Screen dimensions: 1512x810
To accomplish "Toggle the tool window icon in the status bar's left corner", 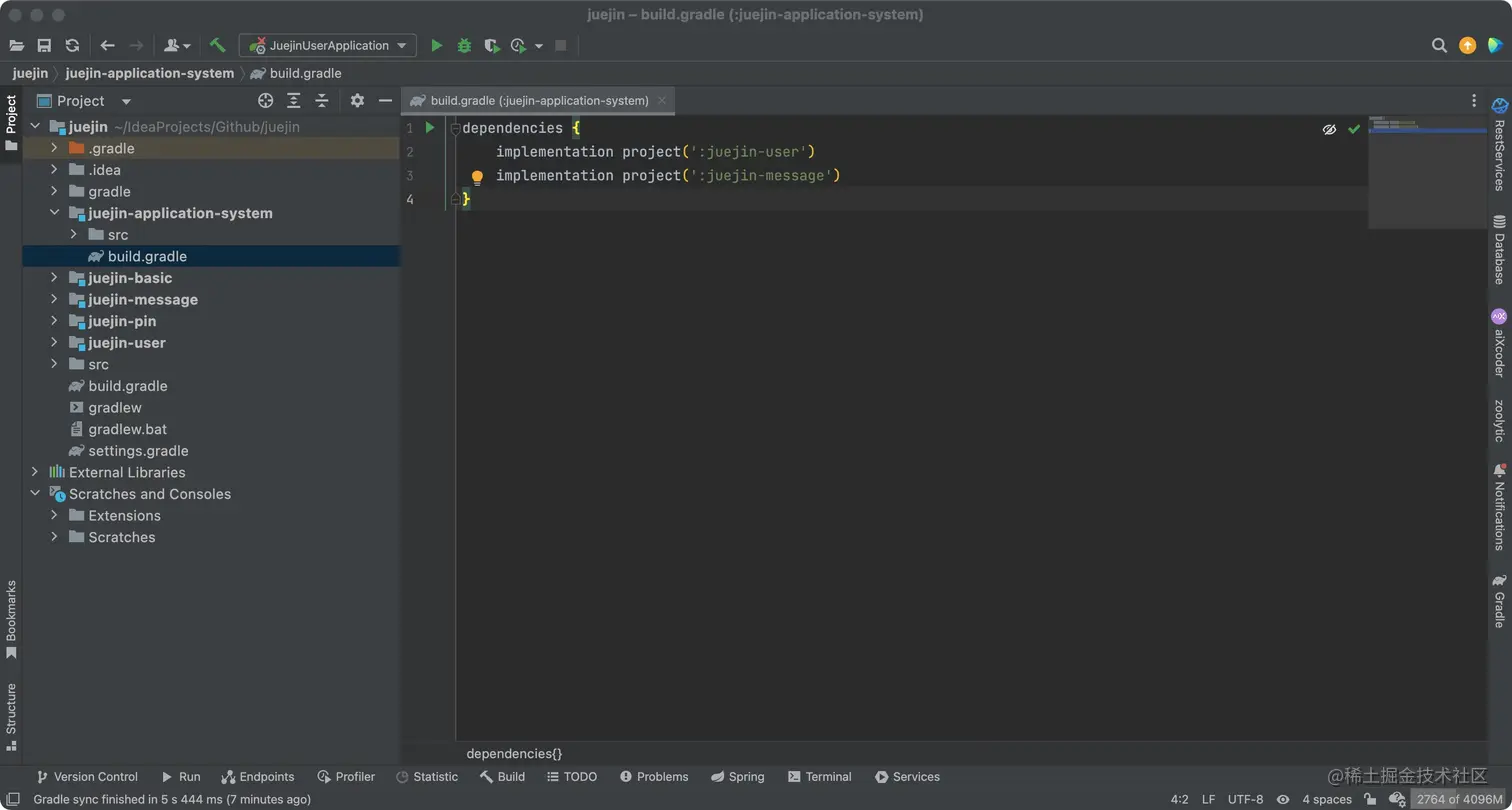I will (x=13, y=799).
